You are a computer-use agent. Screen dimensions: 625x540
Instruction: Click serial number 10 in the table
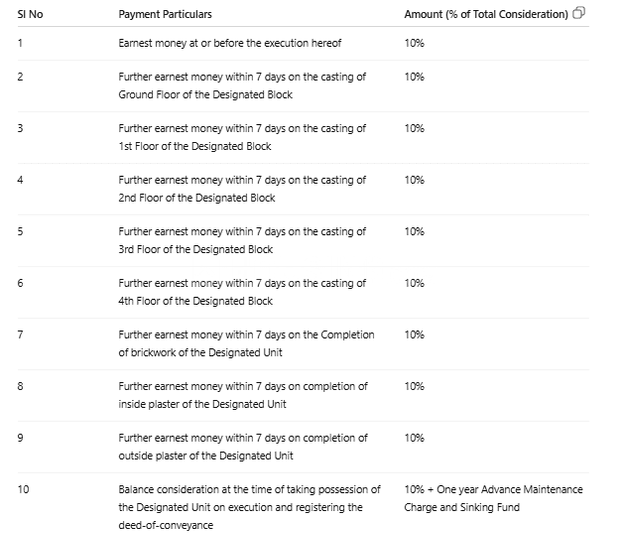pos(23,489)
